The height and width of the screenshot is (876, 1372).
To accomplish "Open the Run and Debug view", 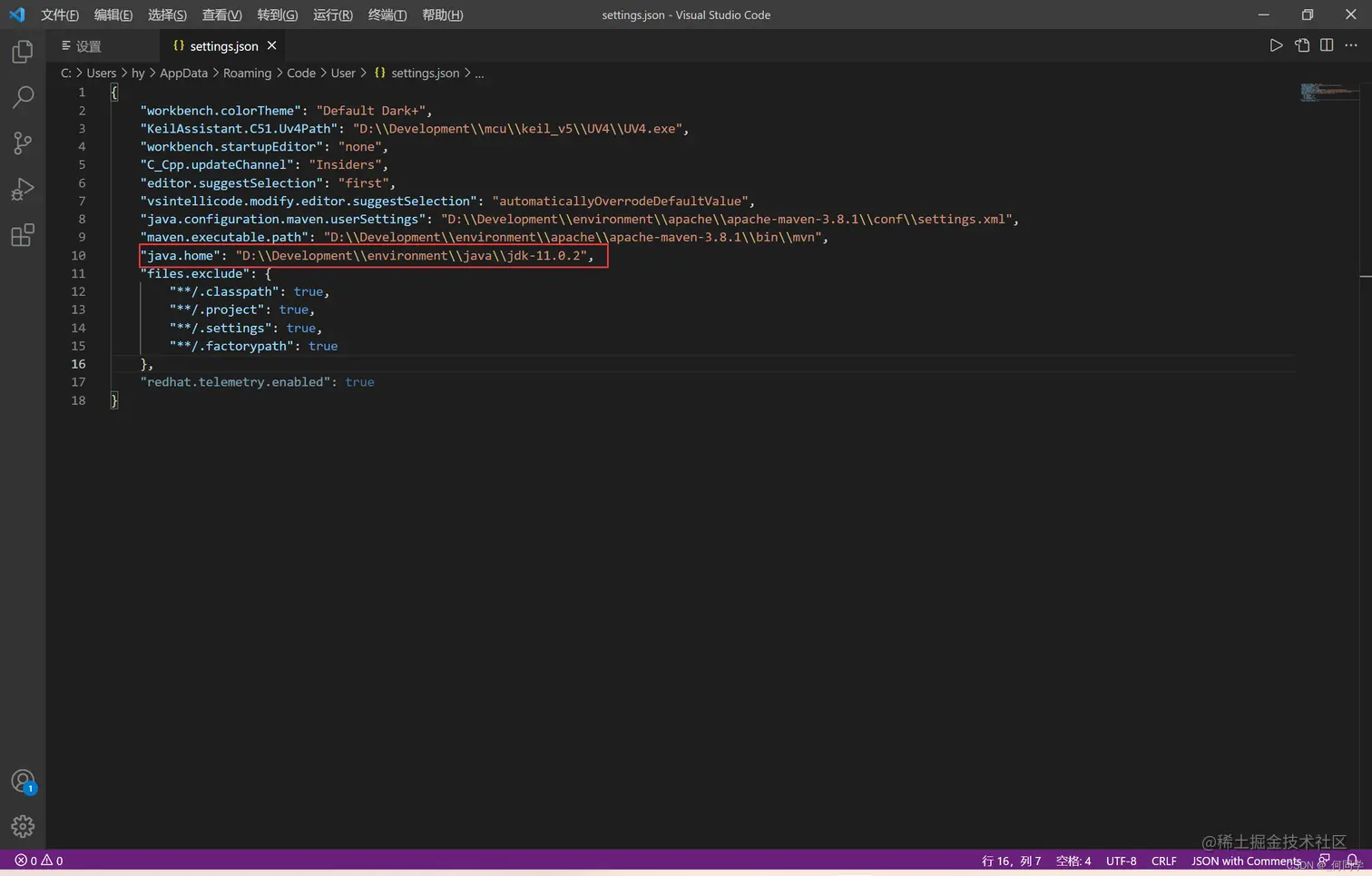I will (x=23, y=189).
